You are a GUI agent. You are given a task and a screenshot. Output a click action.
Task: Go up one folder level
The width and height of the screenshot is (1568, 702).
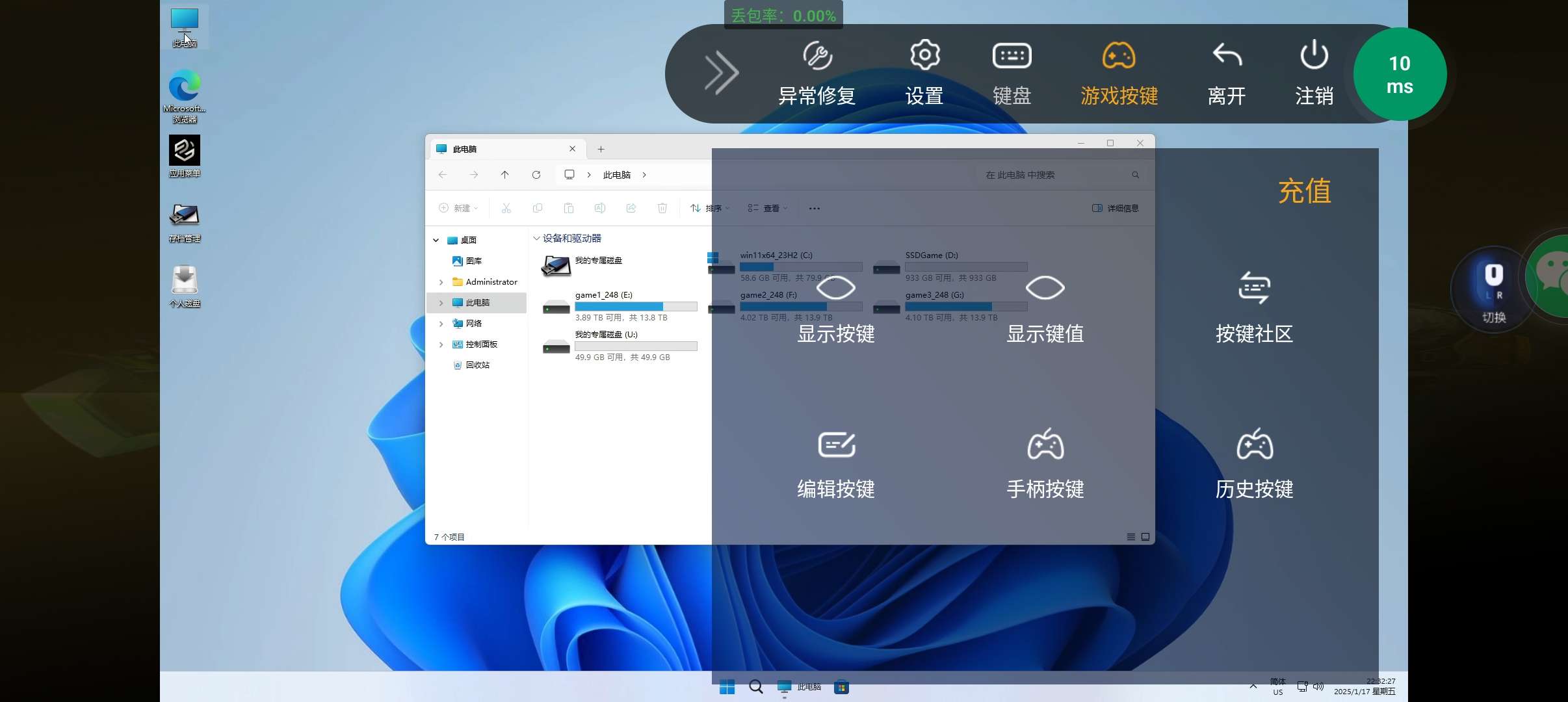coord(505,175)
